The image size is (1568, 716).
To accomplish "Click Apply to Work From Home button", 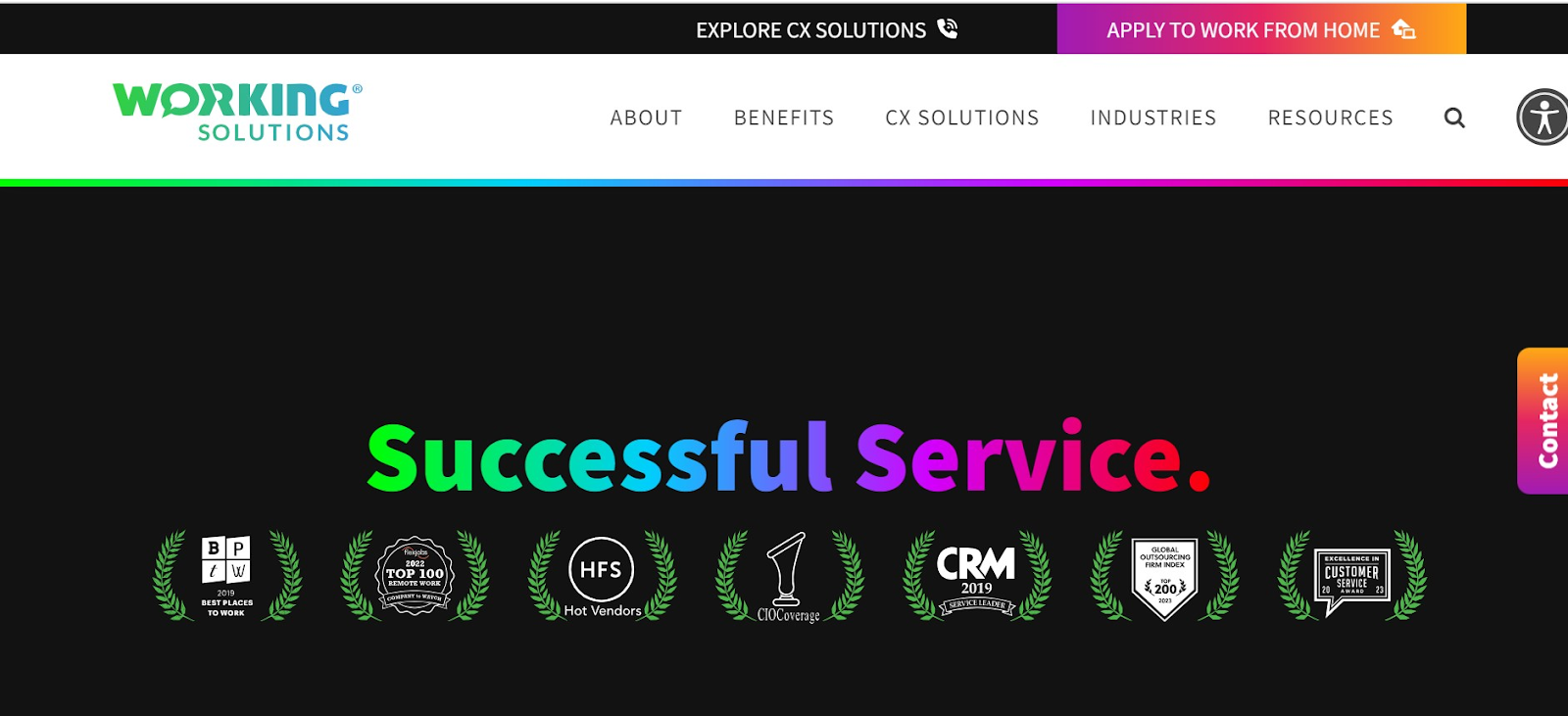I will click(1261, 29).
